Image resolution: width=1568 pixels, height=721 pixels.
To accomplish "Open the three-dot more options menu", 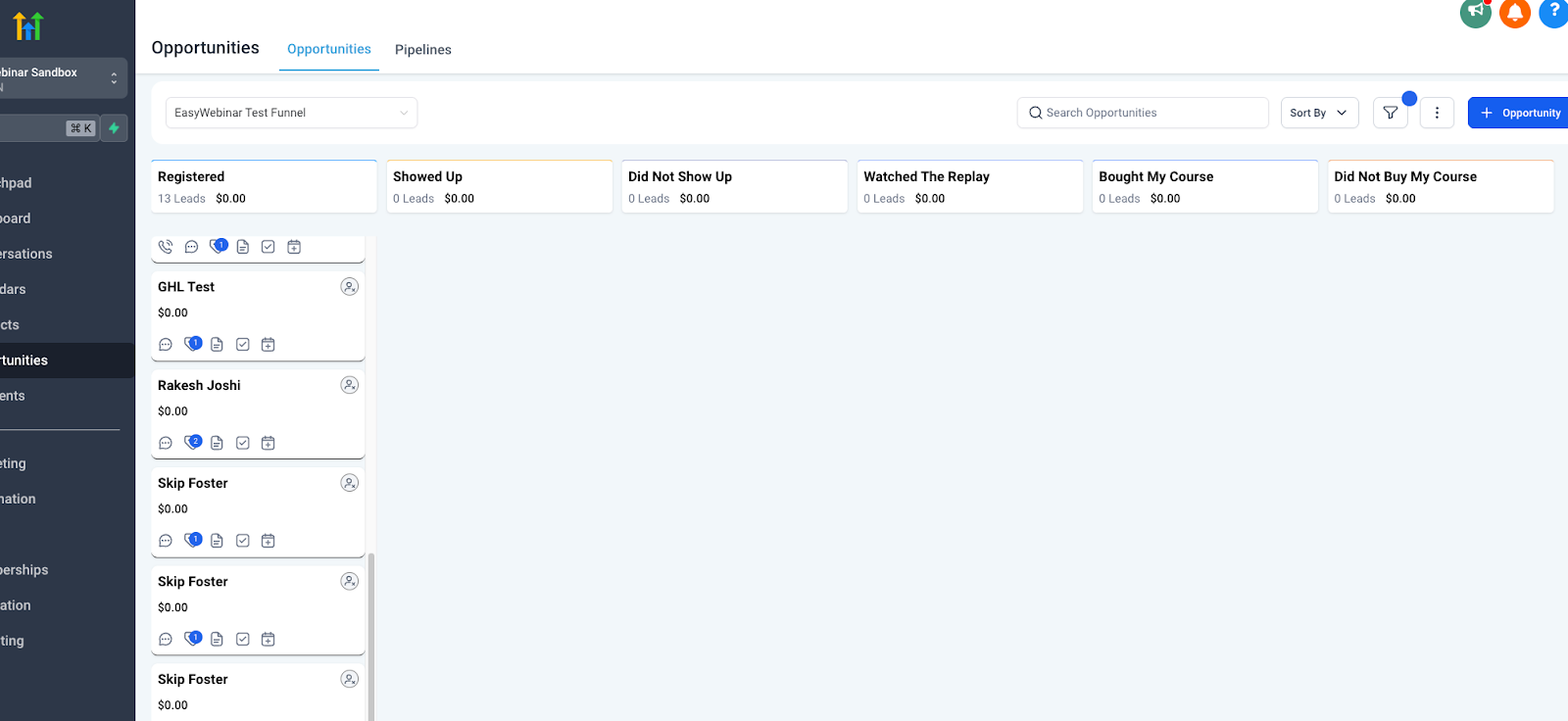I will tap(1437, 113).
